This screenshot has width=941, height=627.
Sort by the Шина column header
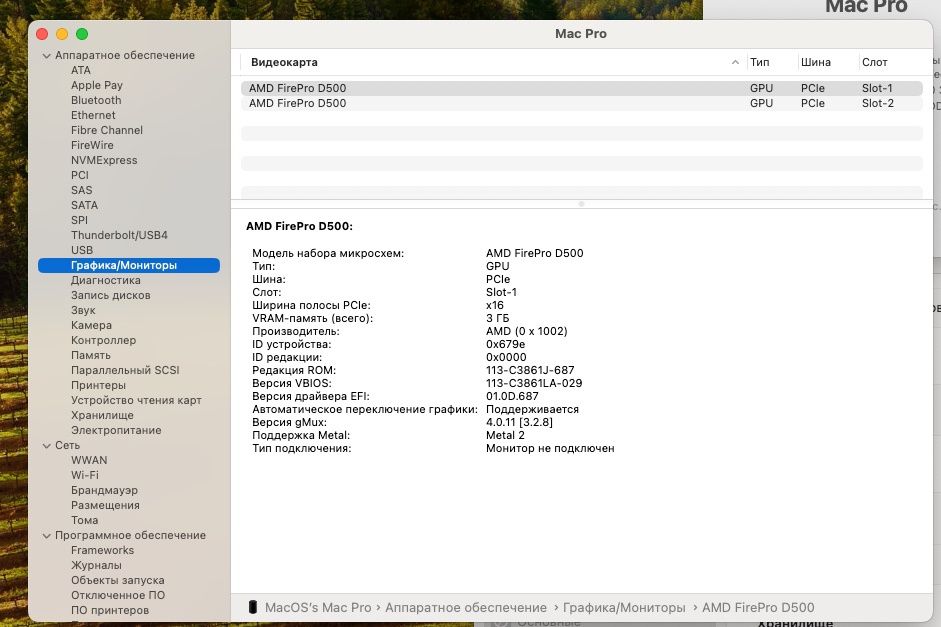point(816,62)
